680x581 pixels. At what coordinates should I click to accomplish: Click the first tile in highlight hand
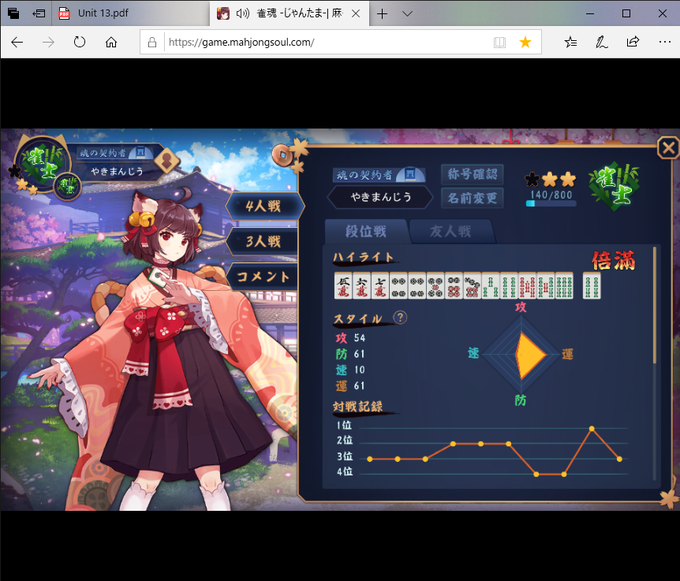(343, 286)
